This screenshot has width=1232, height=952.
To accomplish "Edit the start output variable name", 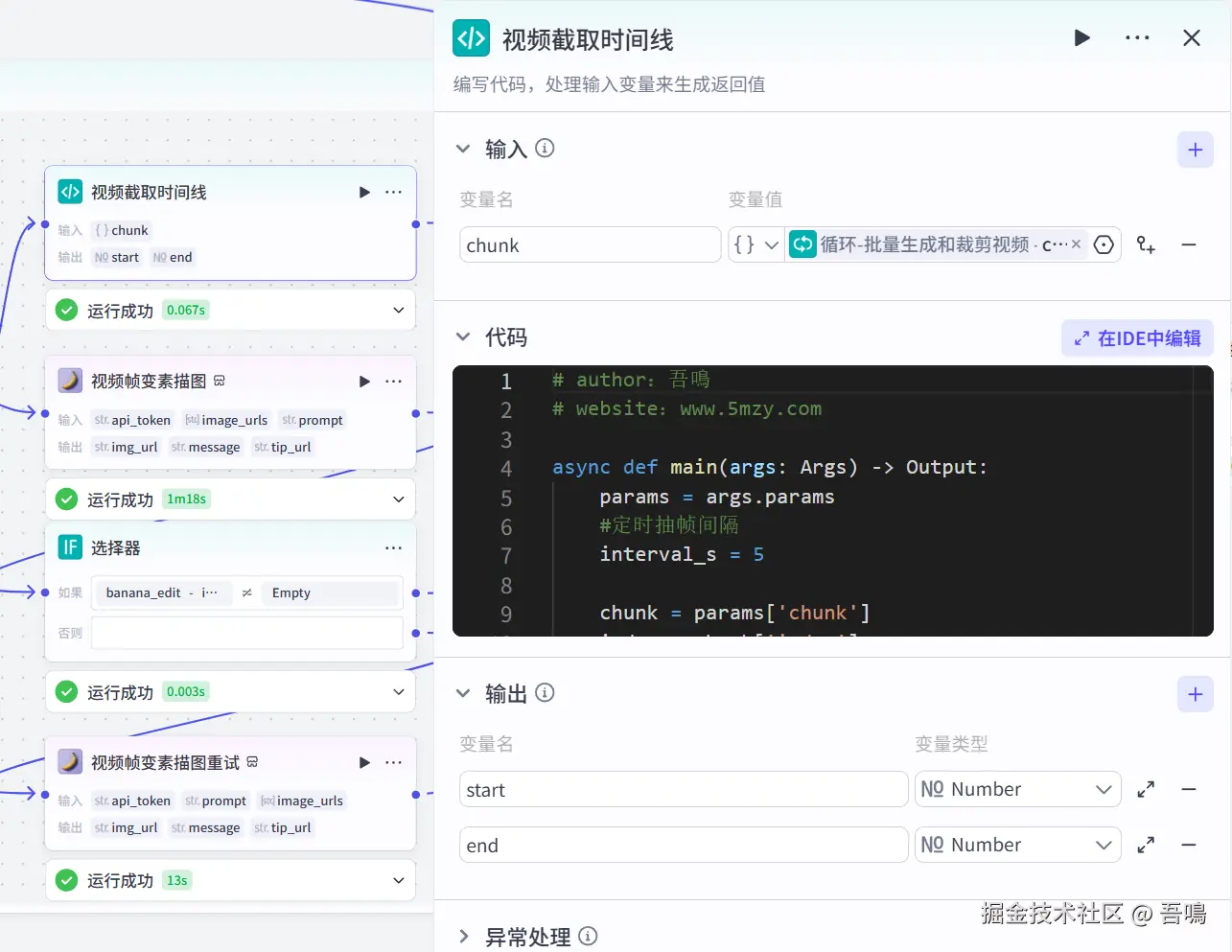I will point(684,789).
